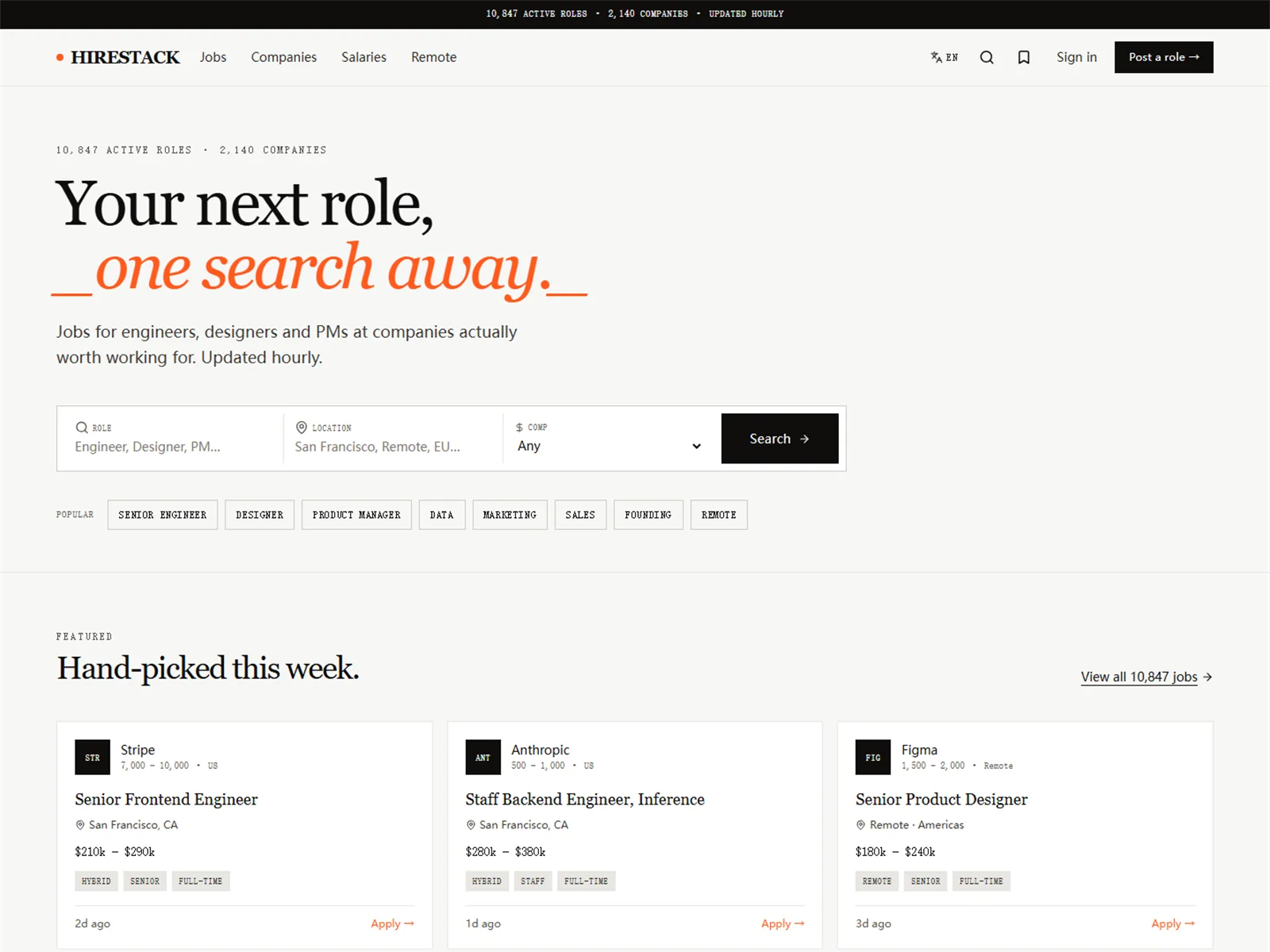
Task: Click the REMOTE tag on the Figma card
Action: tap(877, 881)
